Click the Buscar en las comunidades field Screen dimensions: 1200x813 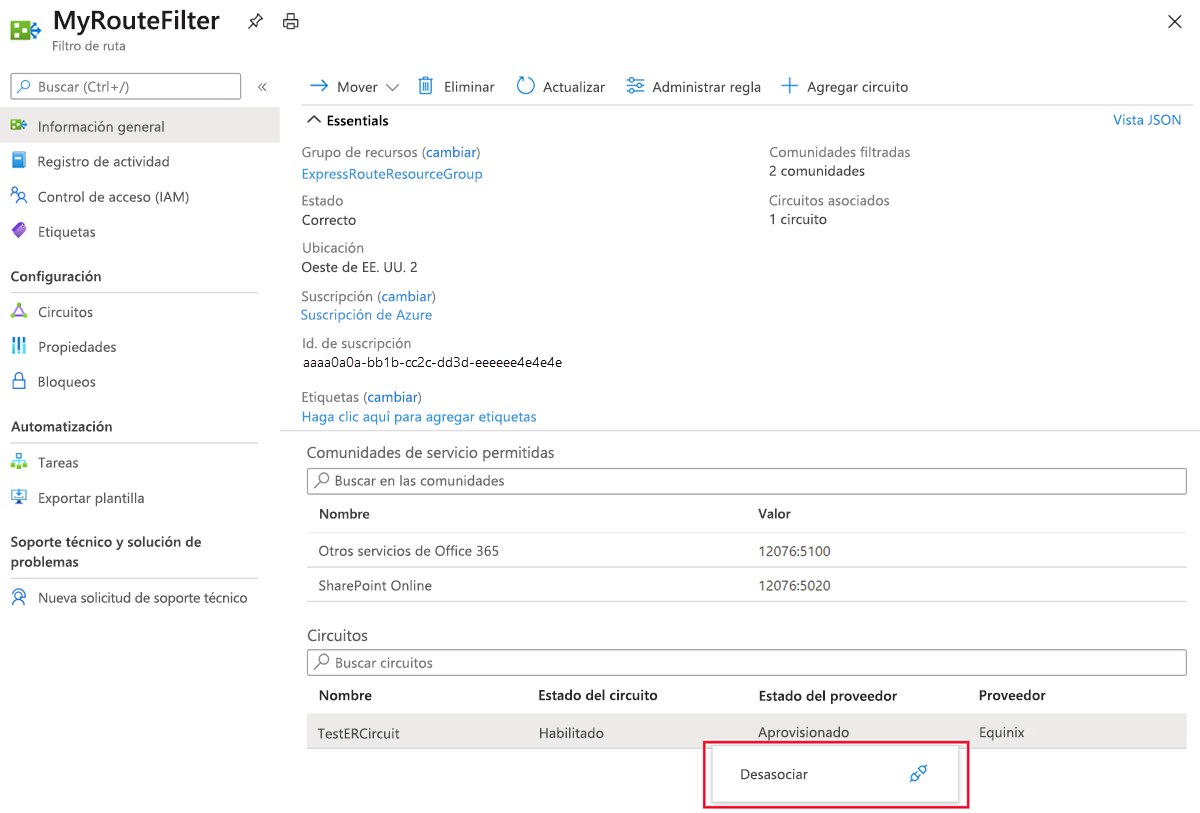coord(746,481)
